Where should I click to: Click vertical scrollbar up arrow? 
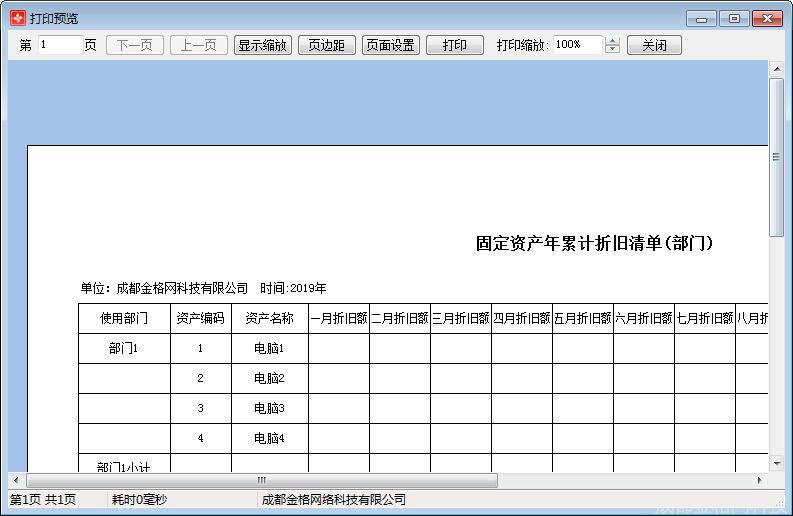pyautogui.click(x=776, y=69)
